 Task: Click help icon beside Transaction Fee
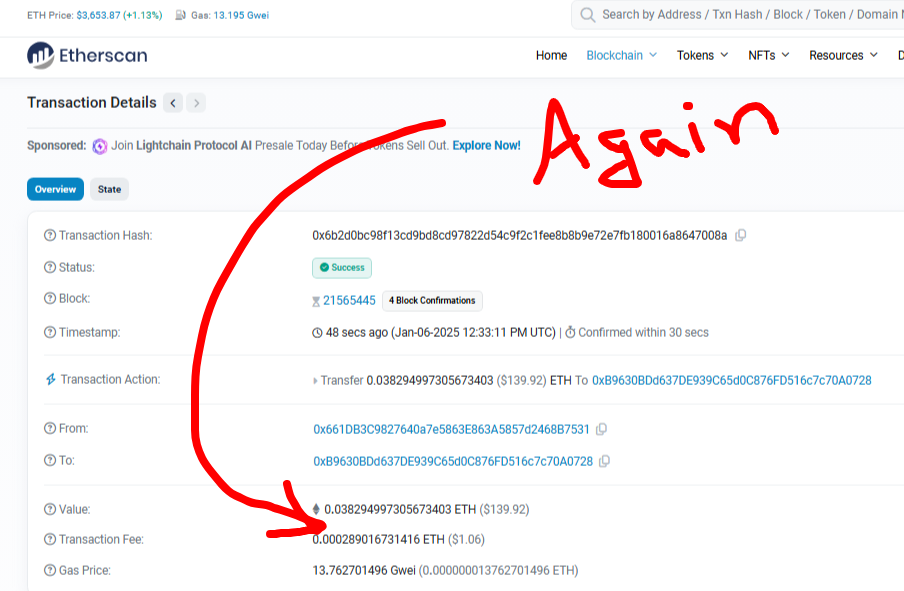pyautogui.click(x=50, y=540)
